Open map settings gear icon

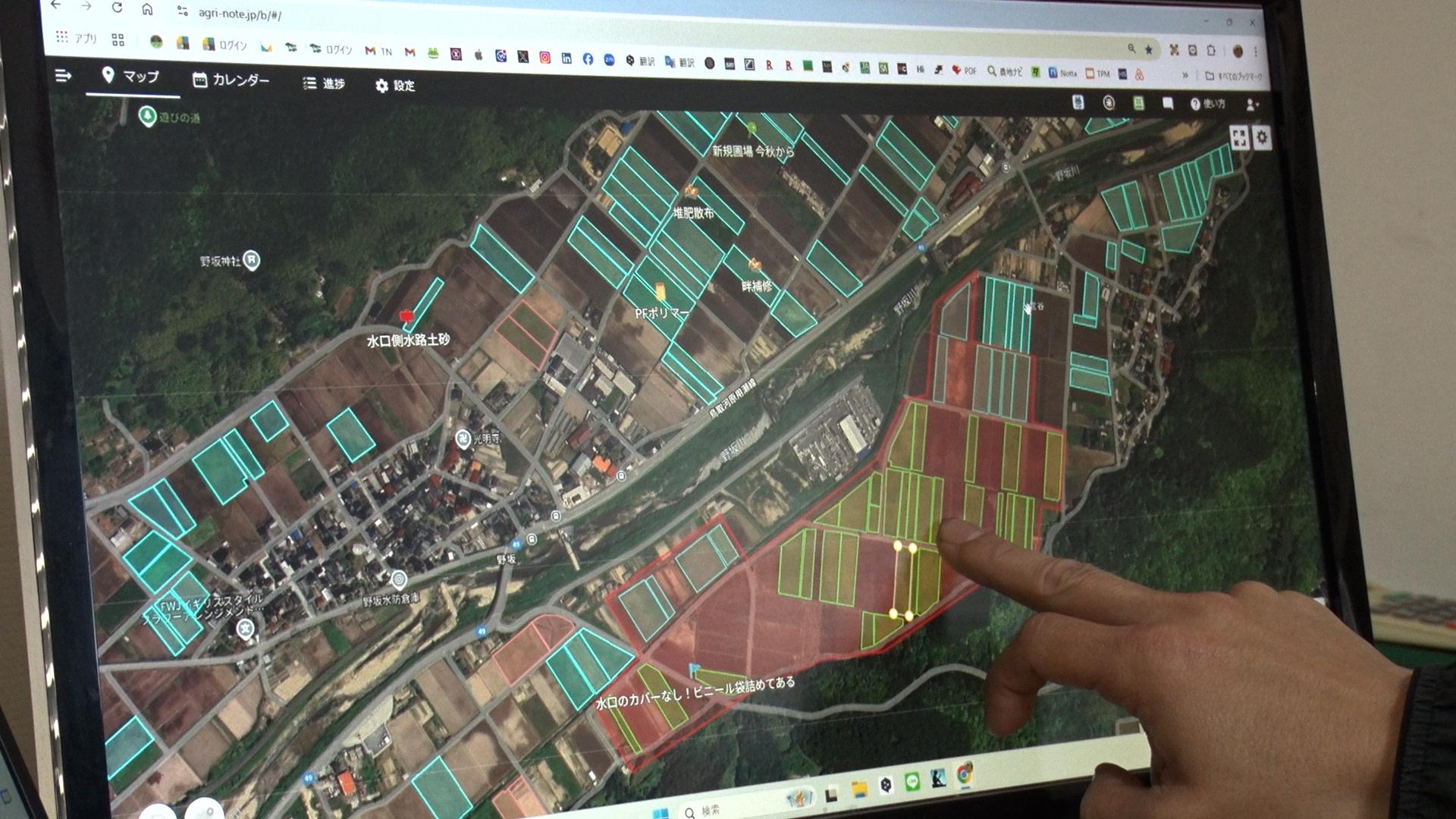coord(1262,137)
